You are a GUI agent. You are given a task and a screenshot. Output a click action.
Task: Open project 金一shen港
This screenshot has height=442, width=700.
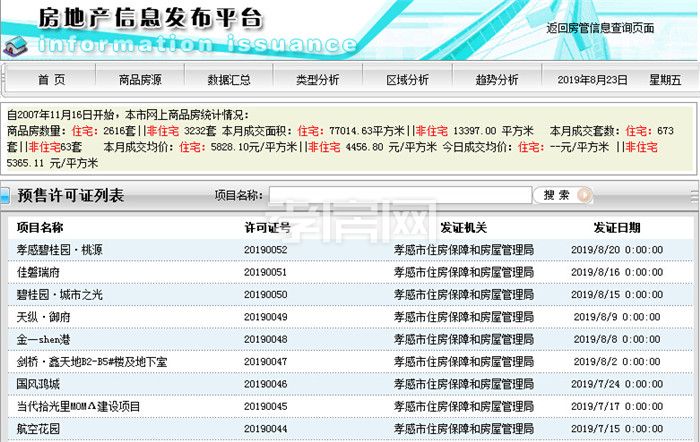point(44,339)
